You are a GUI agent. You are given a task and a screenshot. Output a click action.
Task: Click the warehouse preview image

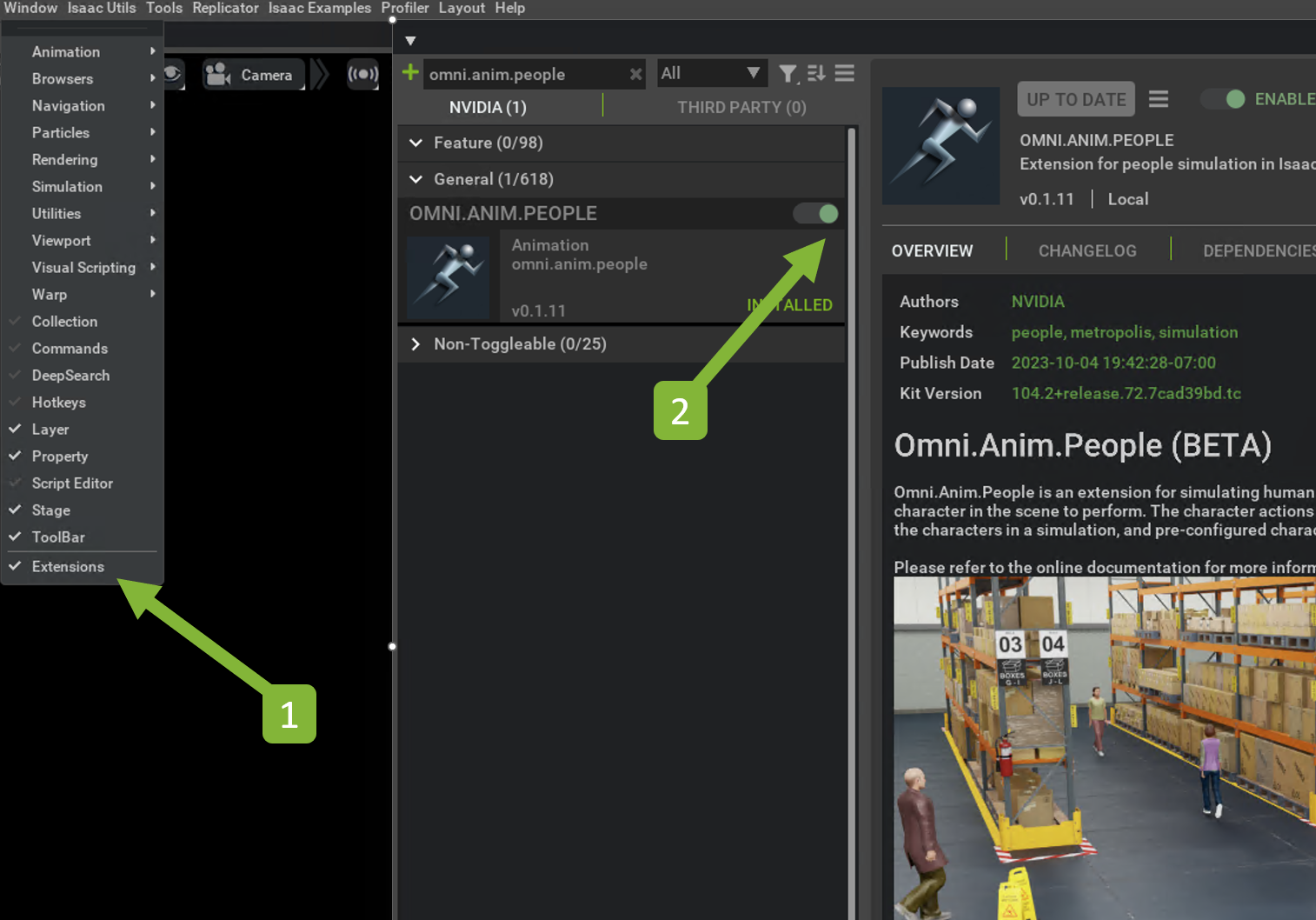[x=1105, y=749]
